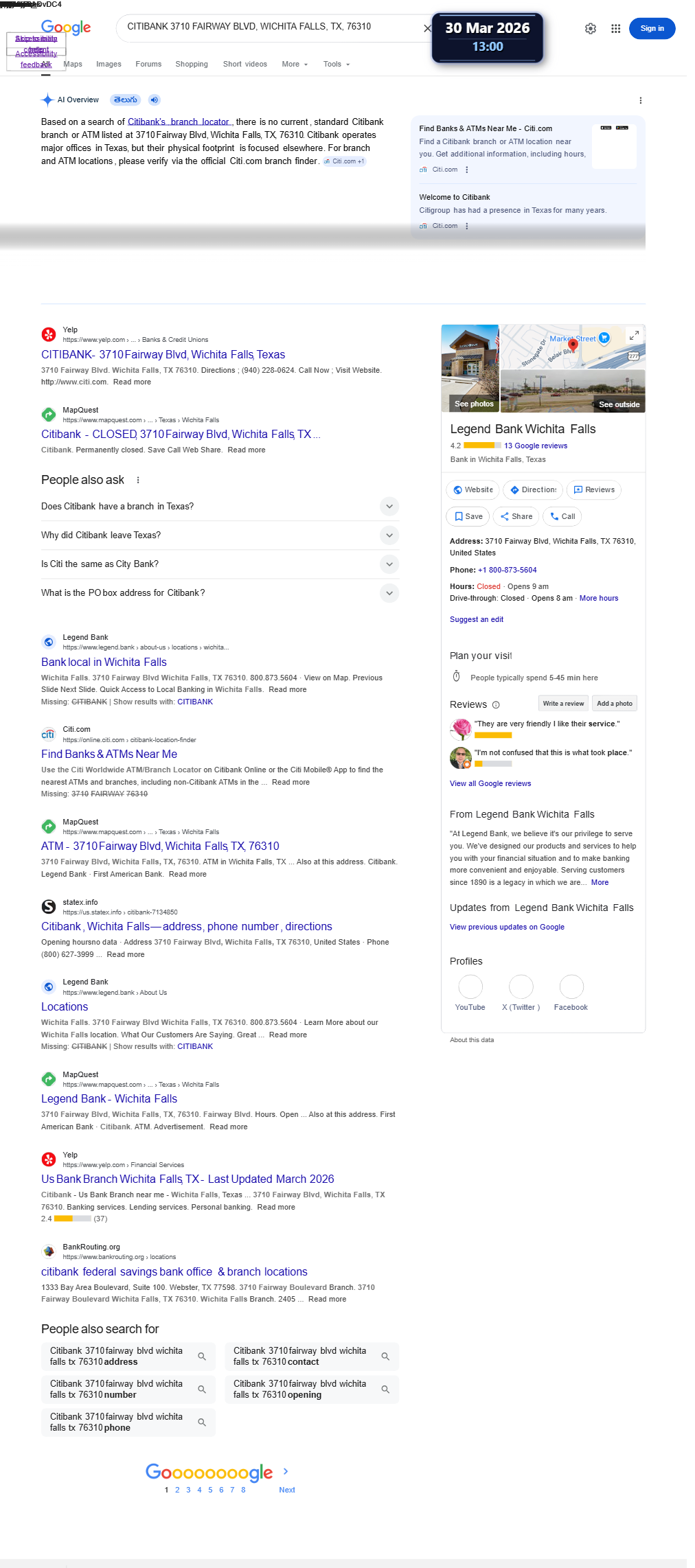Expand "Does Citibank have a branch in Texas?"
The image size is (695, 1568).
(x=389, y=507)
